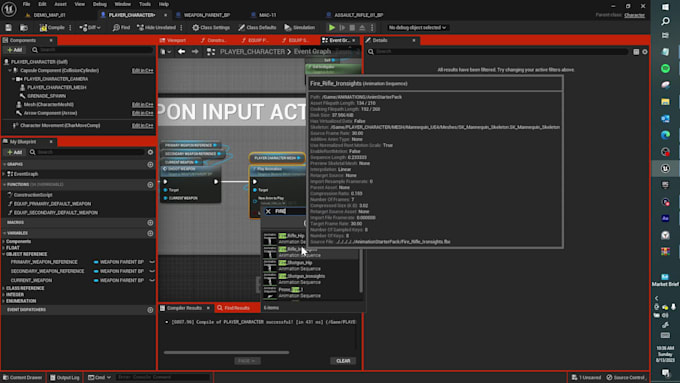680x383 pixels.
Task: Focus the Components search field
Action: point(93,50)
